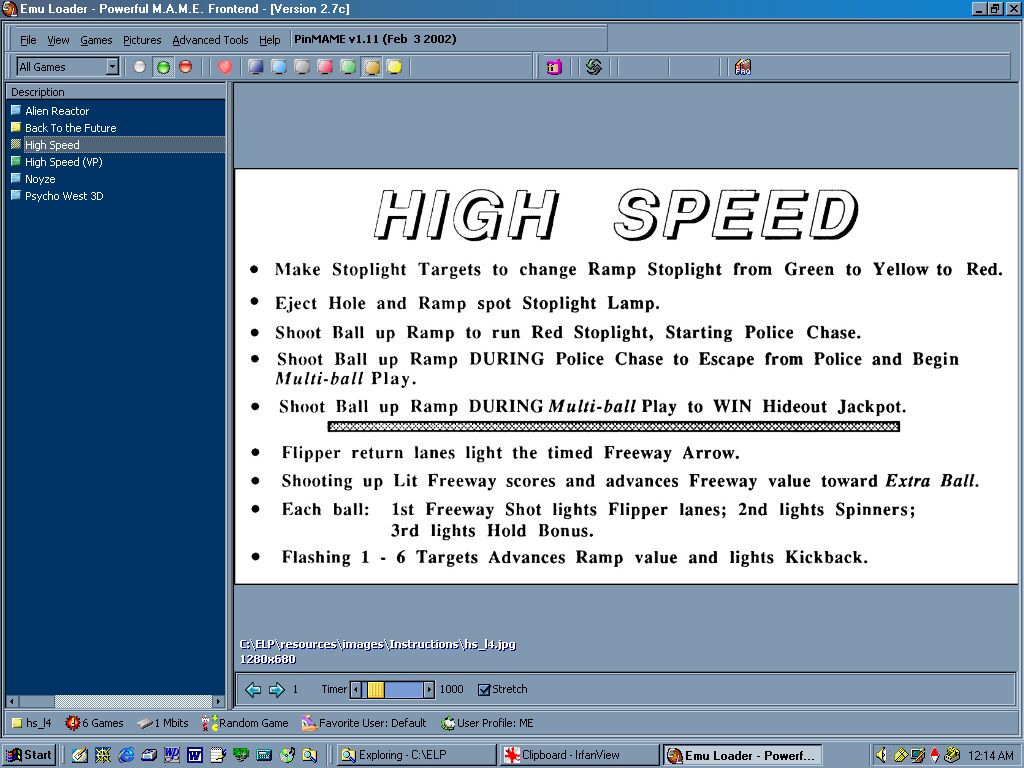
Task: Click the calculator quick launch icon
Action: [264, 756]
